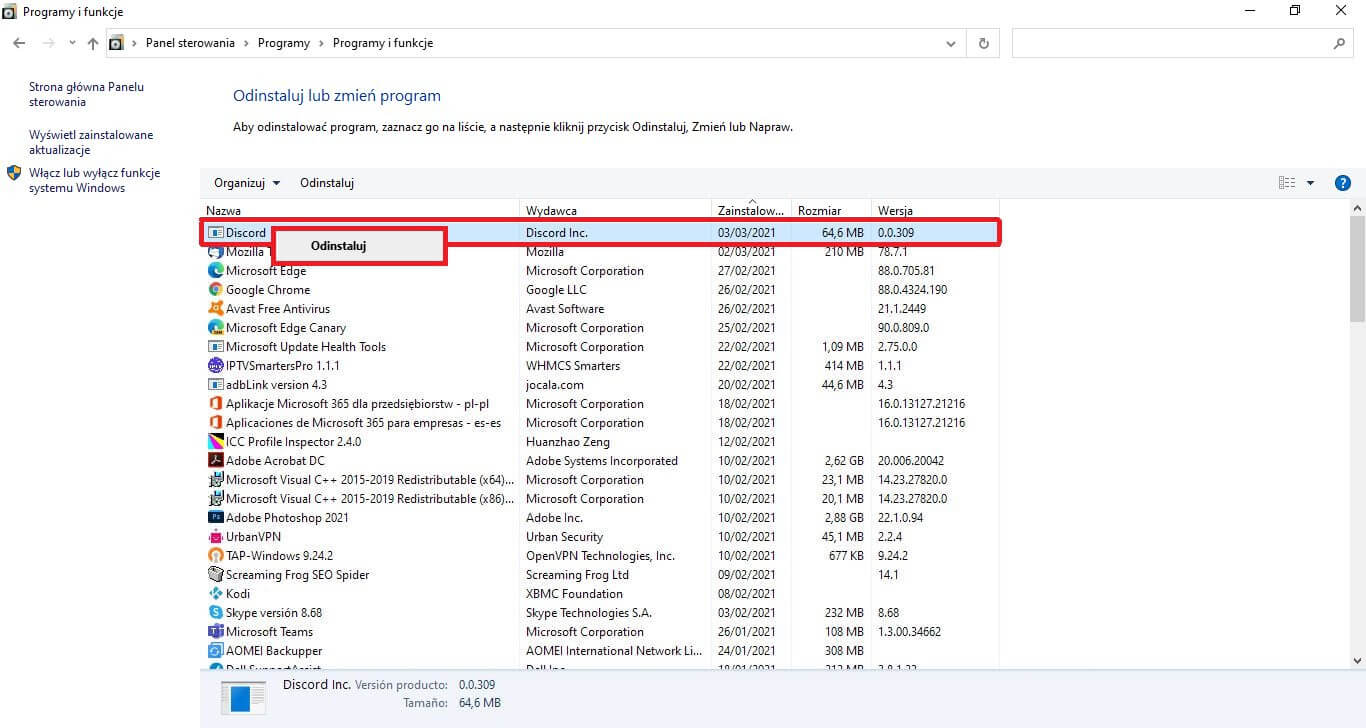Click Visual C++ Redistributable (x64) icon
The width and height of the screenshot is (1366, 728).
click(x=215, y=480)
